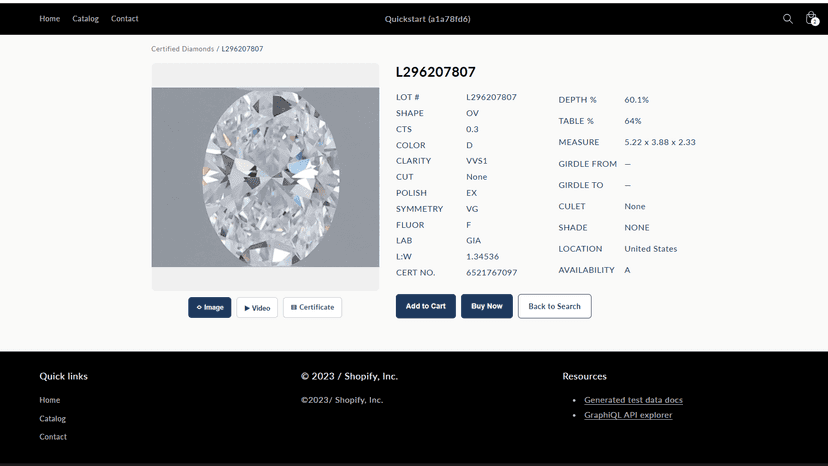Image resolution: width=828 pixels, height=466 pixels.
Task: Click the Quickstart store title
Action: [x=427, y=19]
